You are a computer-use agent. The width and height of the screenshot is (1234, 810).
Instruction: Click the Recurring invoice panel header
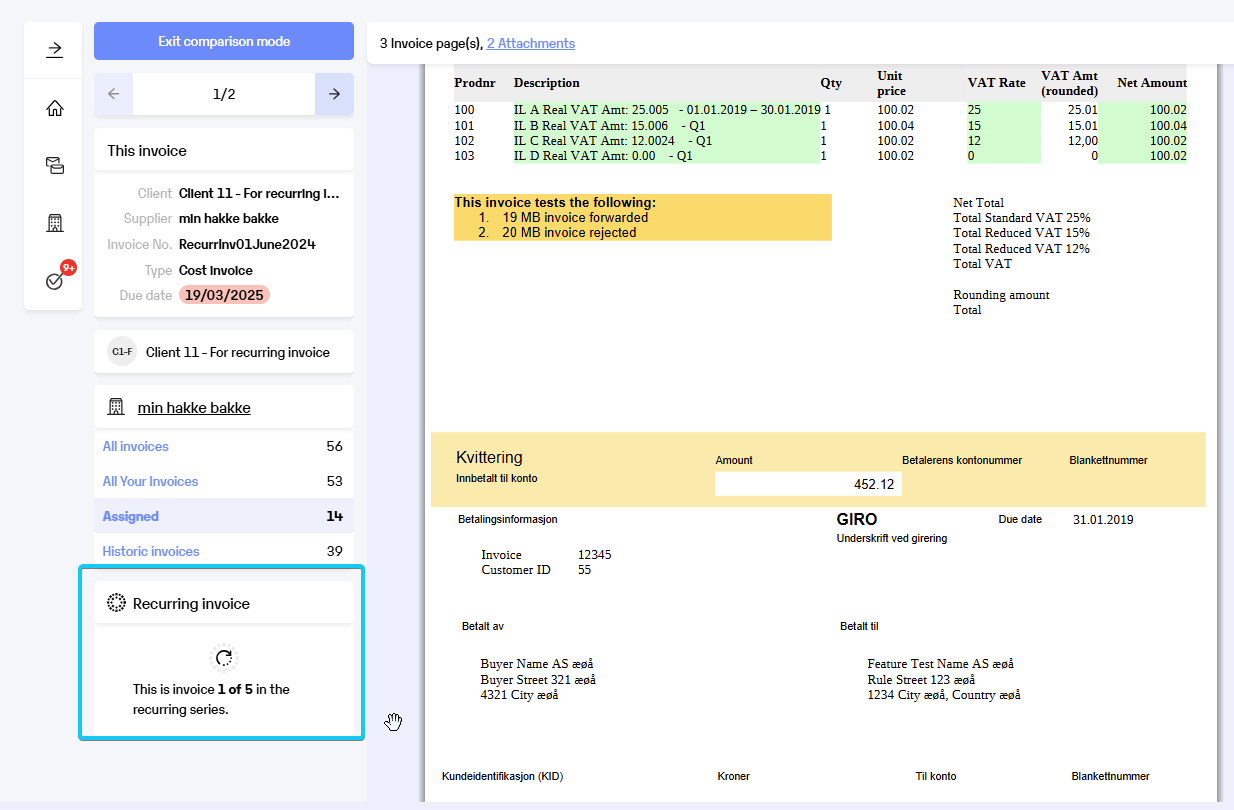tap(224, 603)
